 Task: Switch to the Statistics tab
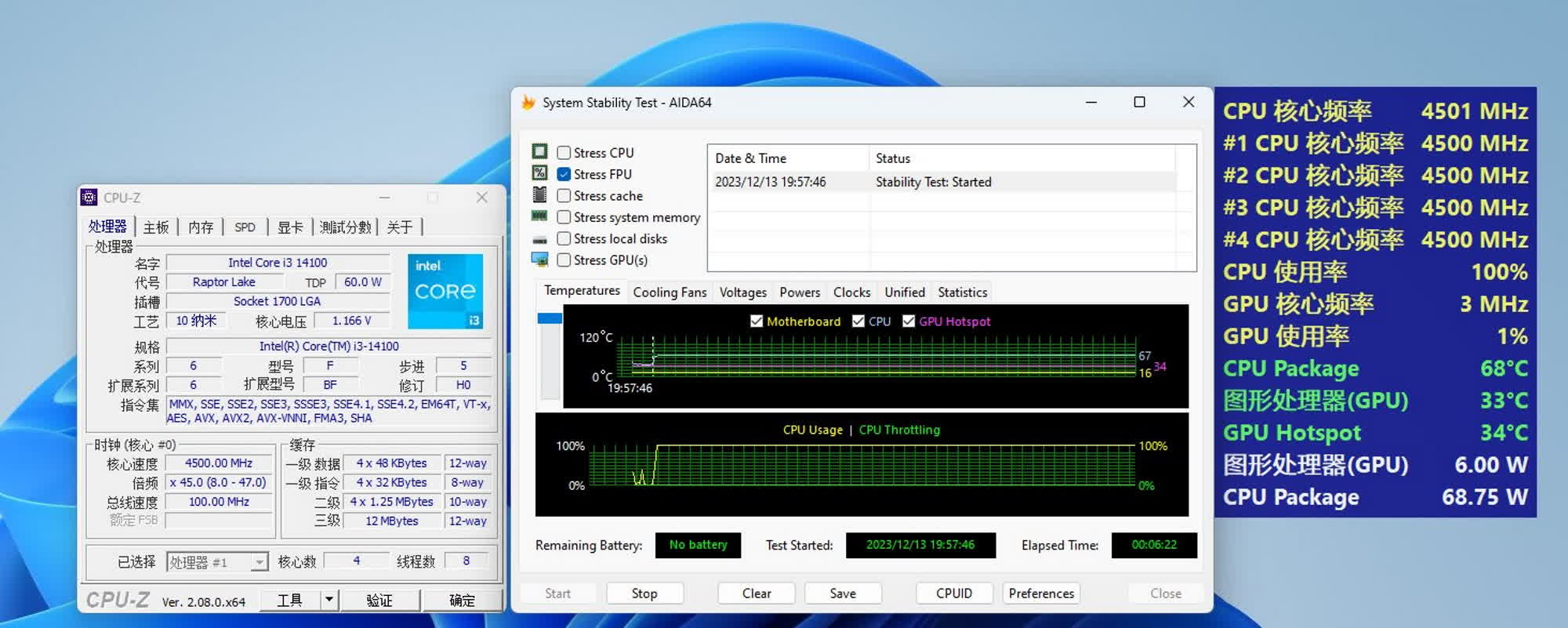click(962, 292)
